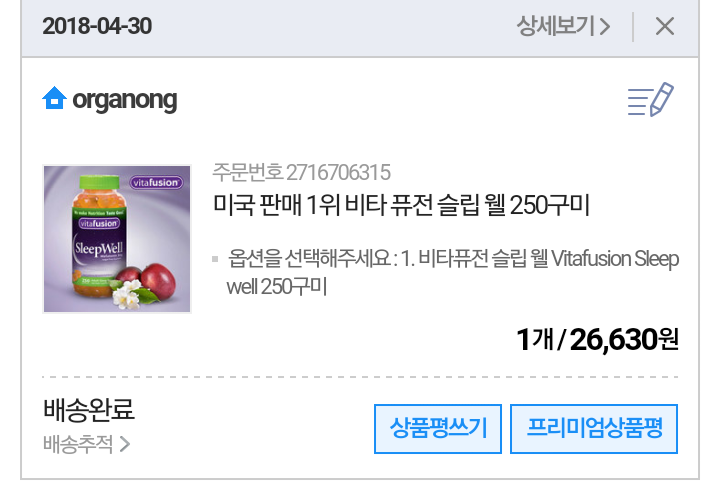Open the SleepWell product thumbnail
The image size is (720, 494).
pyautogui.click(x=117, y=239)
